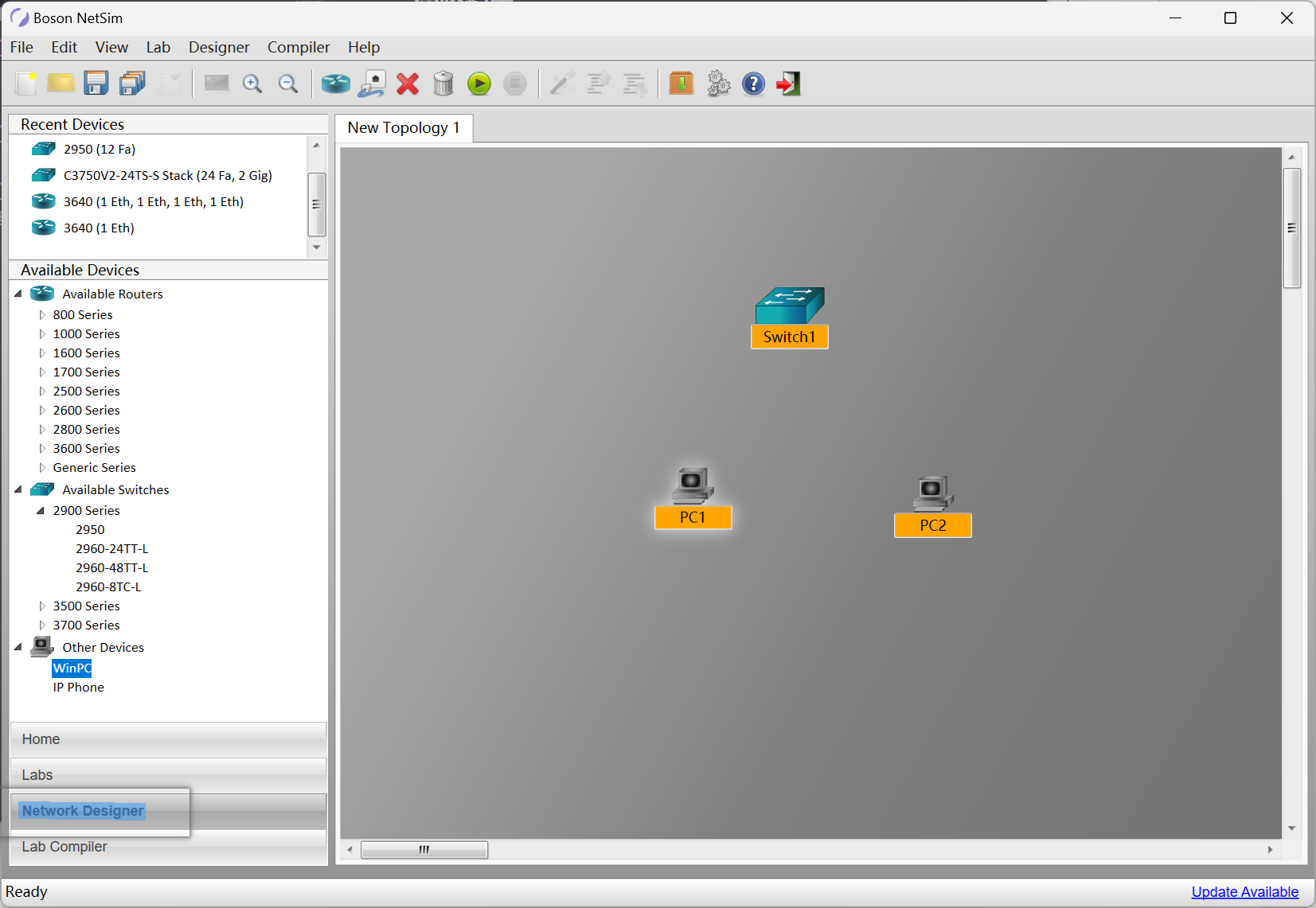
Task: Open help with the blue question mark icon
Action: click(x=753, y=84)
